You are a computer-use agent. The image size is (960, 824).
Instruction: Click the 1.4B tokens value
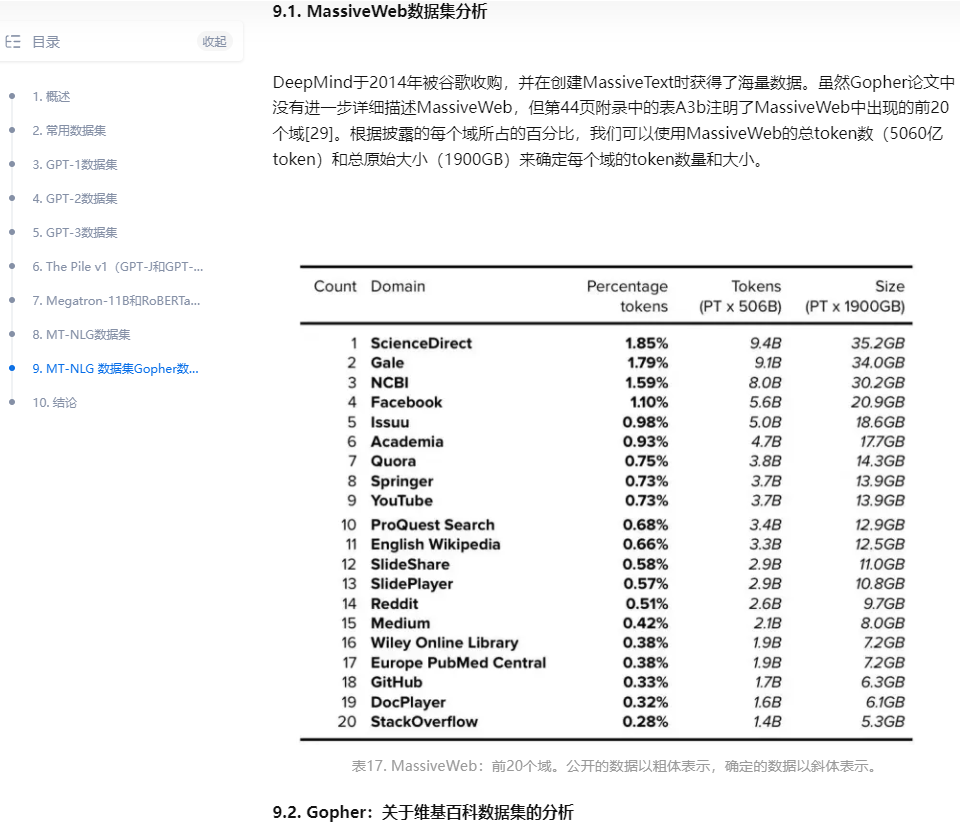point(767,721)
